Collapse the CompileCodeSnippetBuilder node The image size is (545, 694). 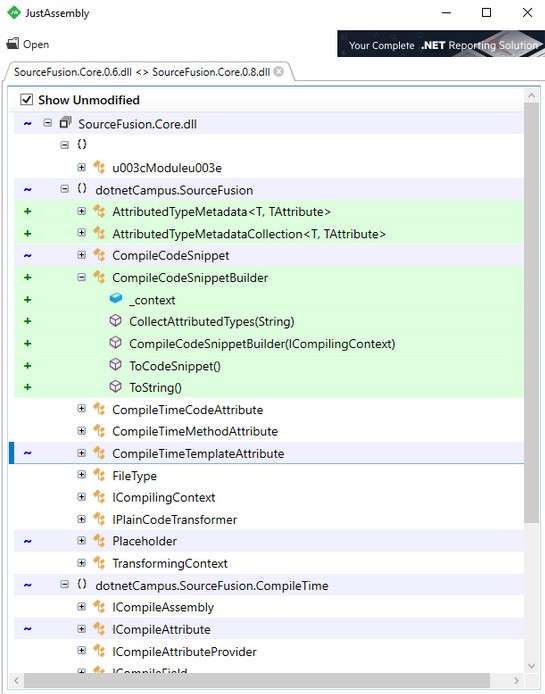(81, 277)
